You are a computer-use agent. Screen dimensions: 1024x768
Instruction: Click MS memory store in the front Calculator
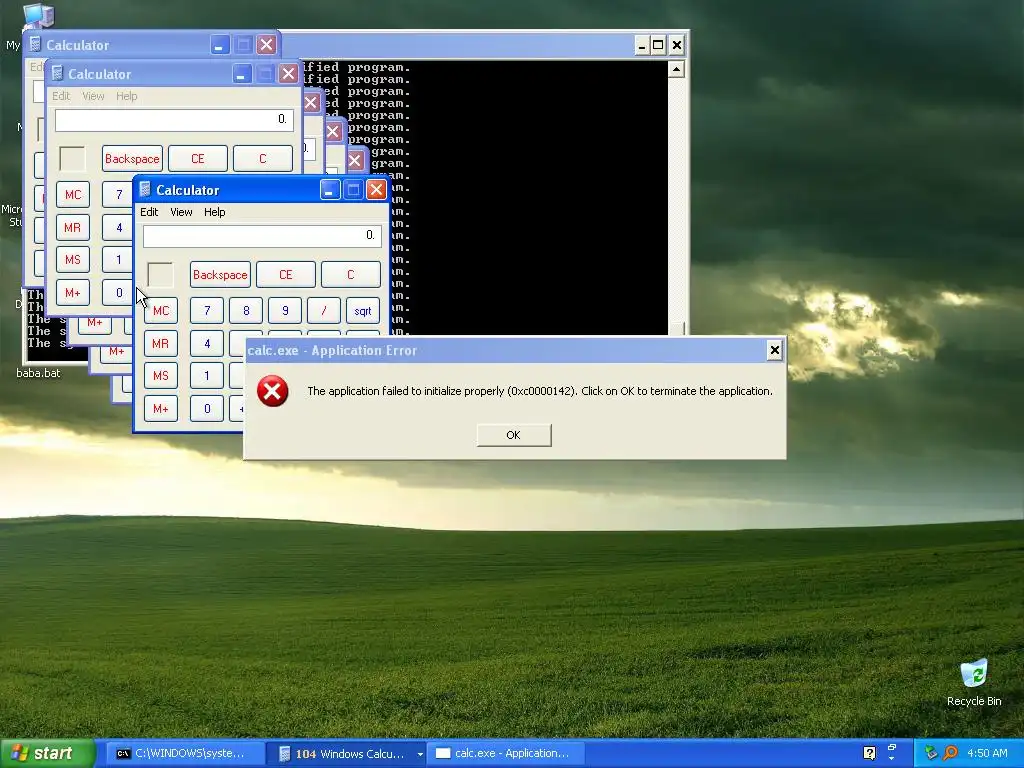pos(161,376)
